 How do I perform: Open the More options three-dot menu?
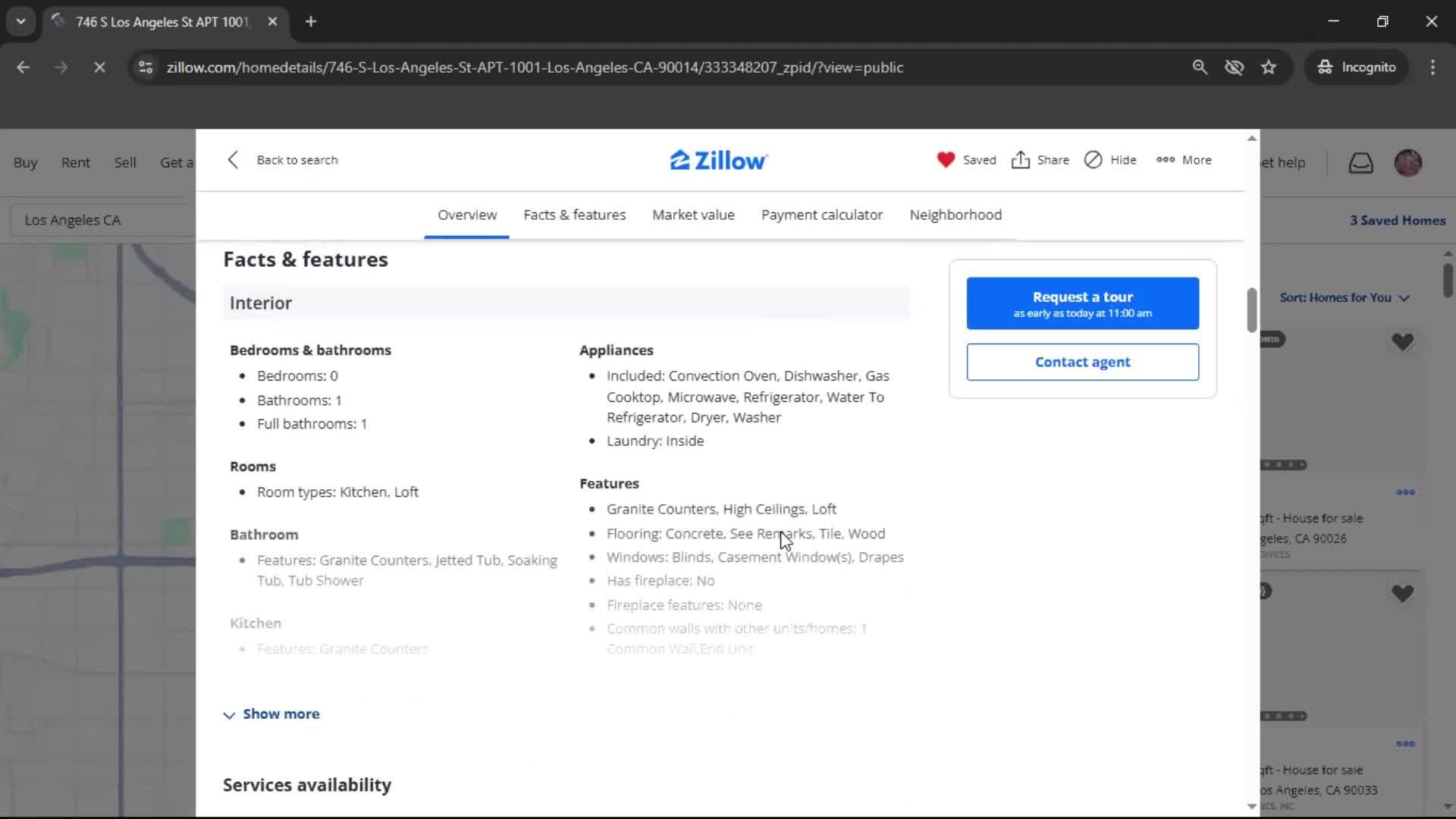[1184, 160]
